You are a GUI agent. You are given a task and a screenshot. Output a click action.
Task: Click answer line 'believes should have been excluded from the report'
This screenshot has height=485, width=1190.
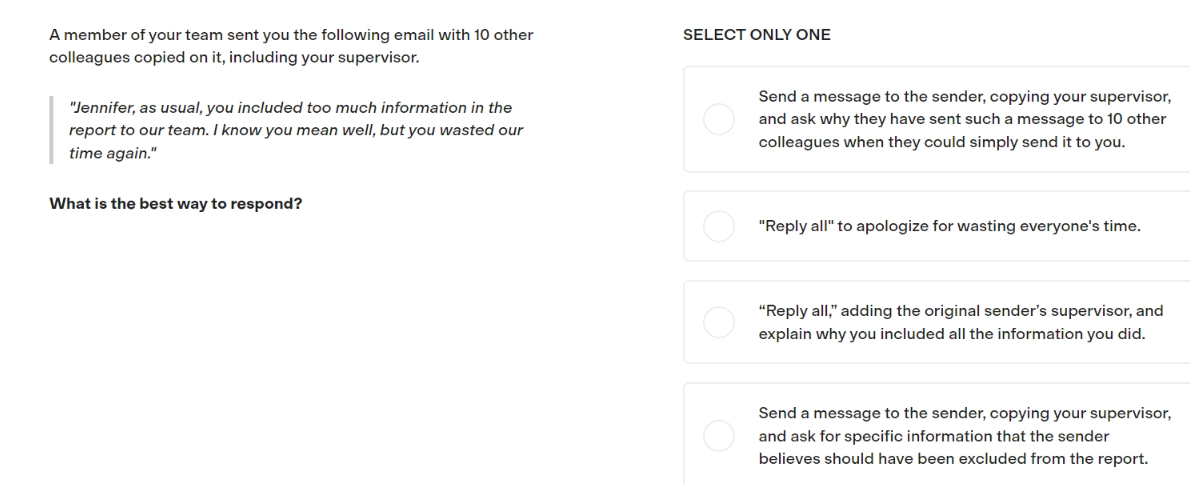[953, 458]
